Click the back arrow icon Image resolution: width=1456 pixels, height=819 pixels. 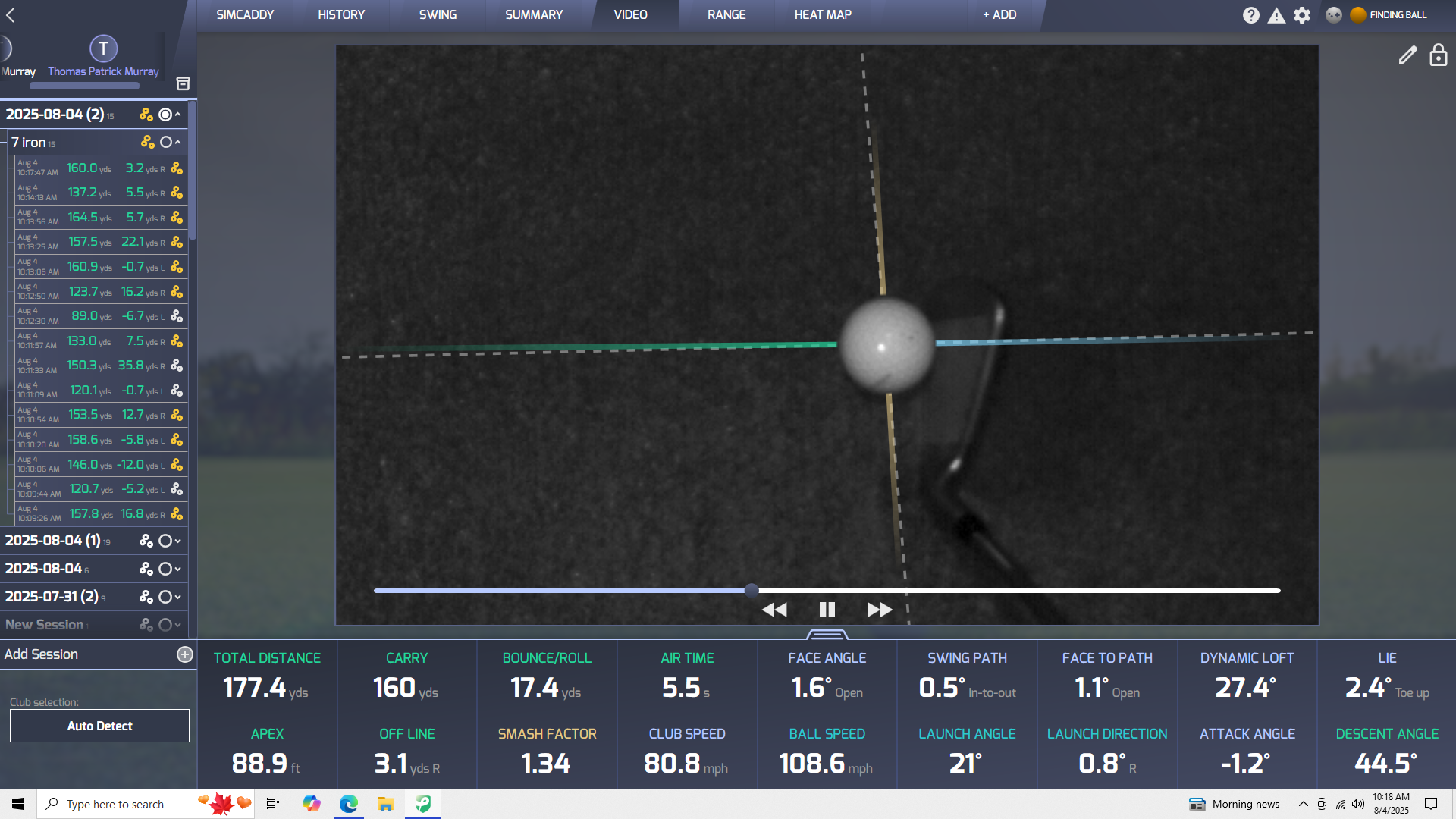[x=11, y=14]
